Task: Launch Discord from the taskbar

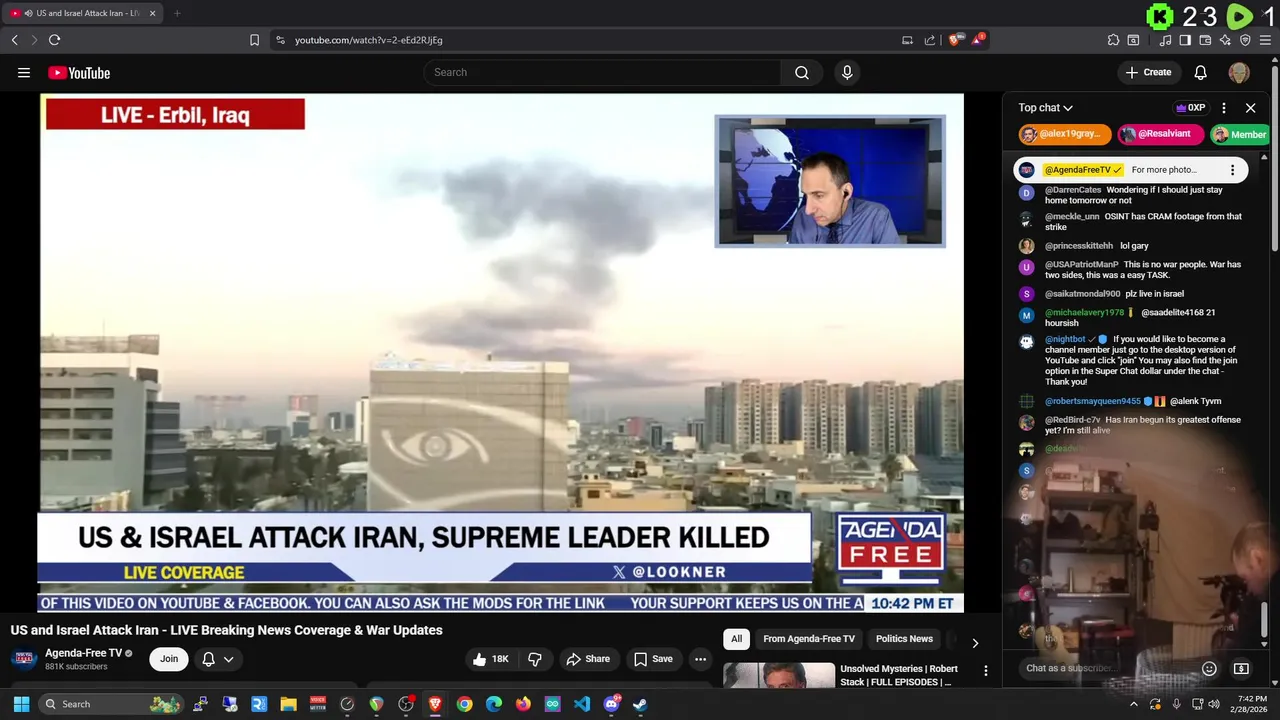Action: click(x=611, y=704)
